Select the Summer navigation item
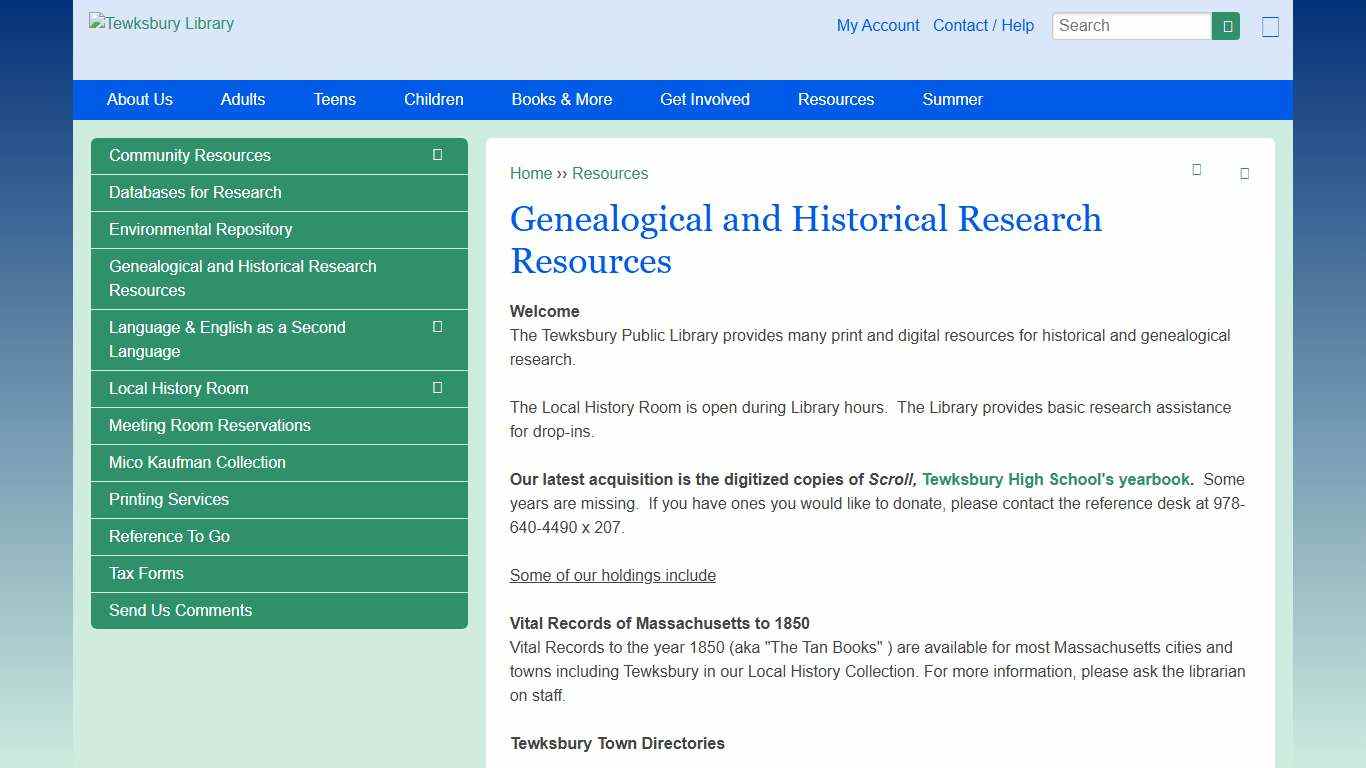 coord(952,100)
